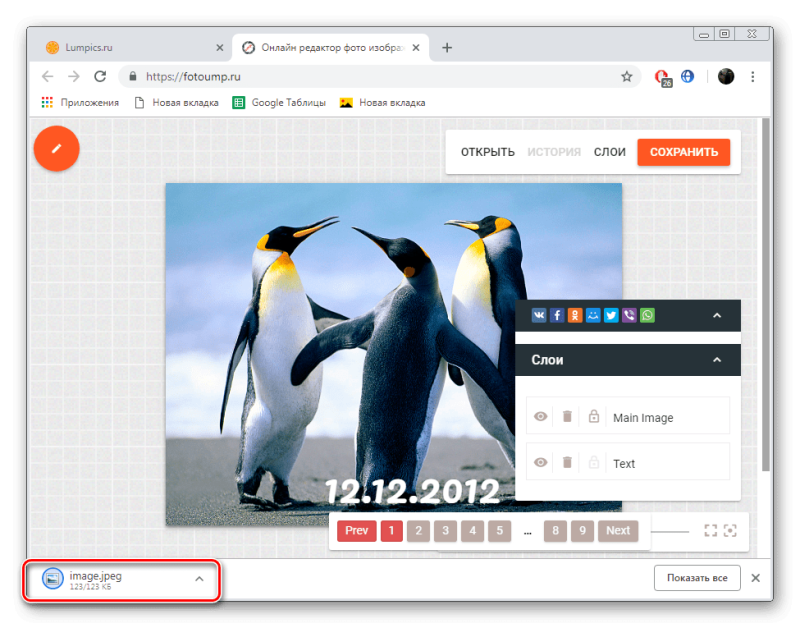Image resolution: width=800 pixels, height=628 pixels.
Task: Lock the Text layer
Action: (x=593, y=463)
